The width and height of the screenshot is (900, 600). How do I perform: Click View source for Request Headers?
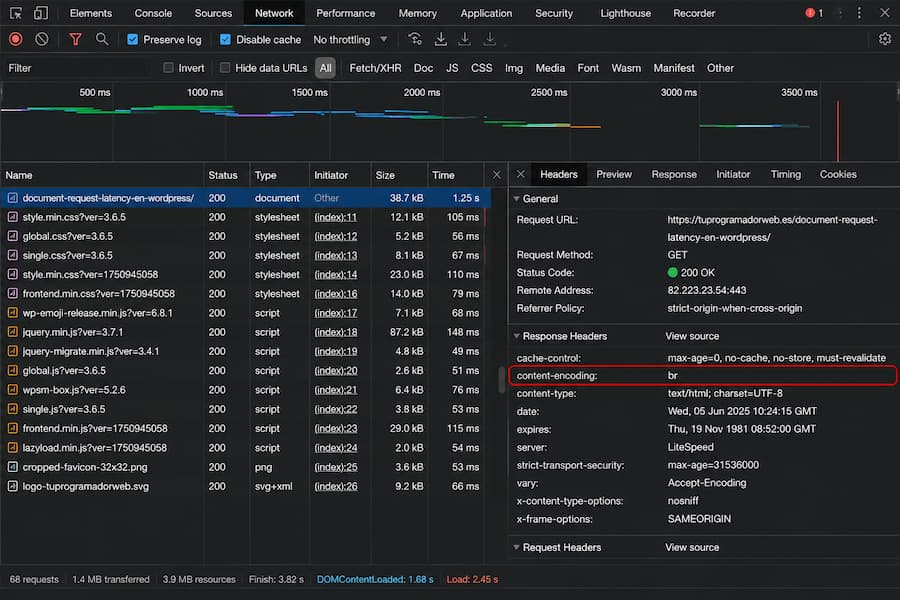[x=692, y=547]
